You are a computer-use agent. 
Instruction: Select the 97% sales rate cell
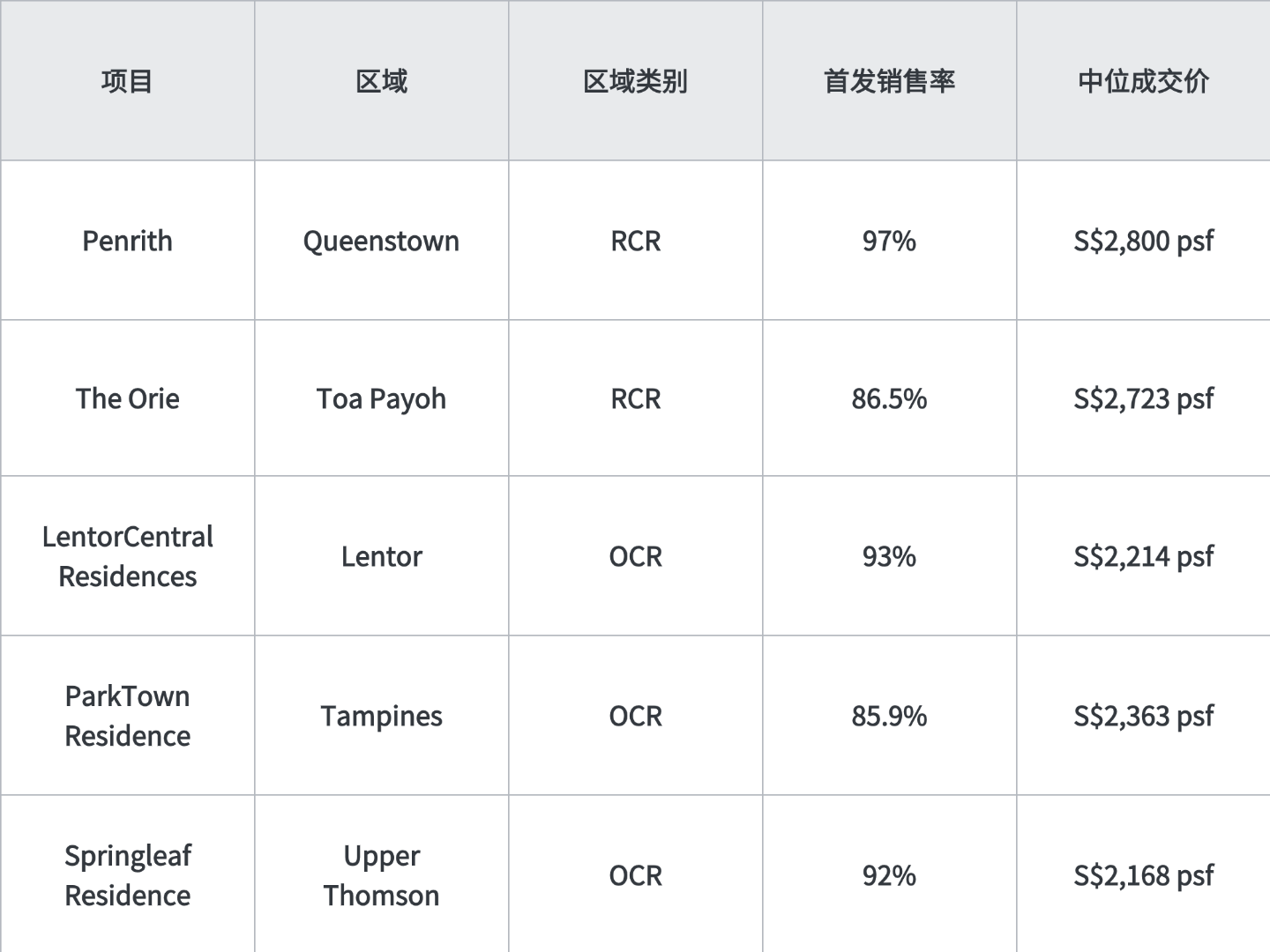[889, 241]
